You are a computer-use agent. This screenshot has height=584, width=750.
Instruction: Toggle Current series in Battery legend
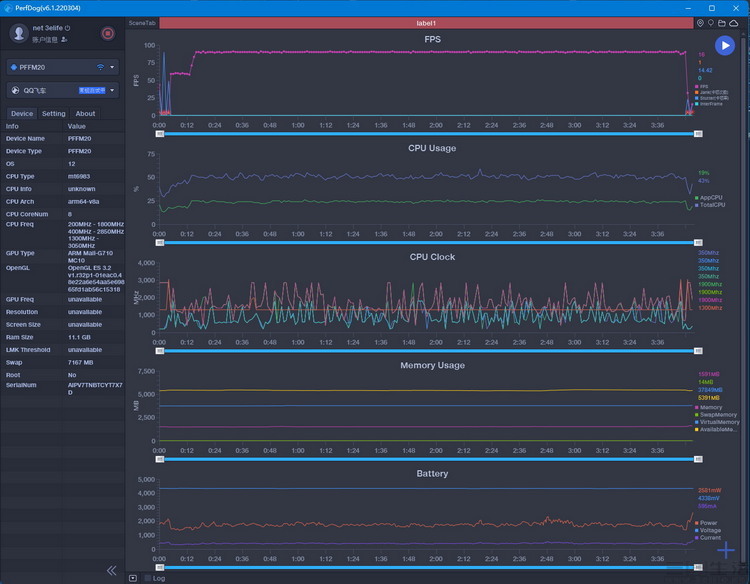[x=707, y=538]
